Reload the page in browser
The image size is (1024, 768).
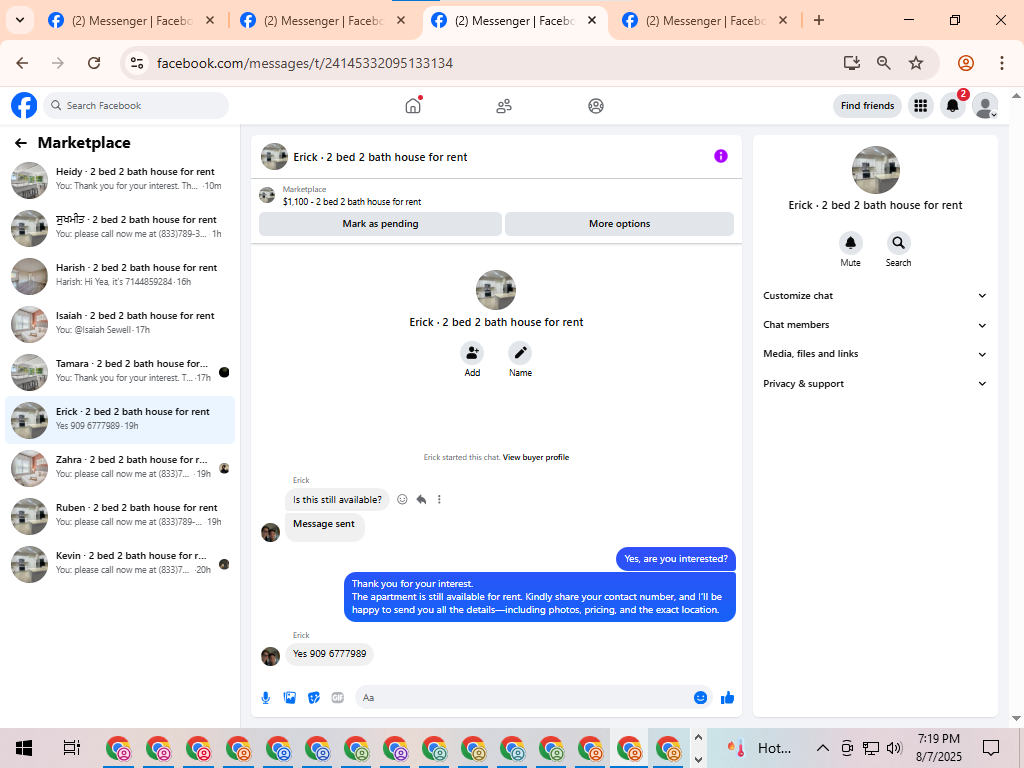pos(94,63)
